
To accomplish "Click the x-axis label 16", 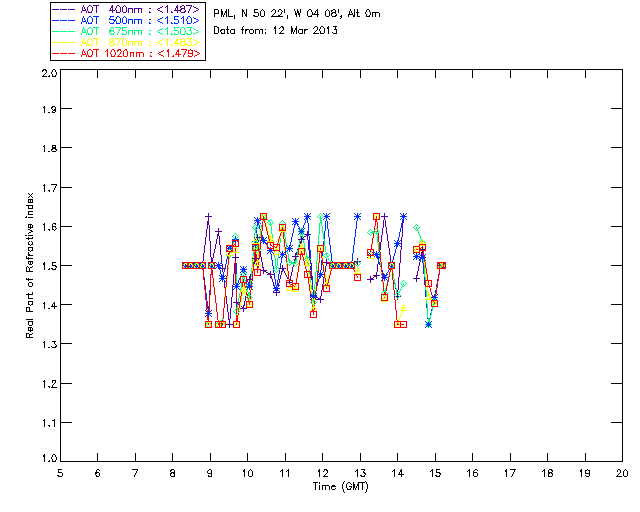I will click(473, 473).
